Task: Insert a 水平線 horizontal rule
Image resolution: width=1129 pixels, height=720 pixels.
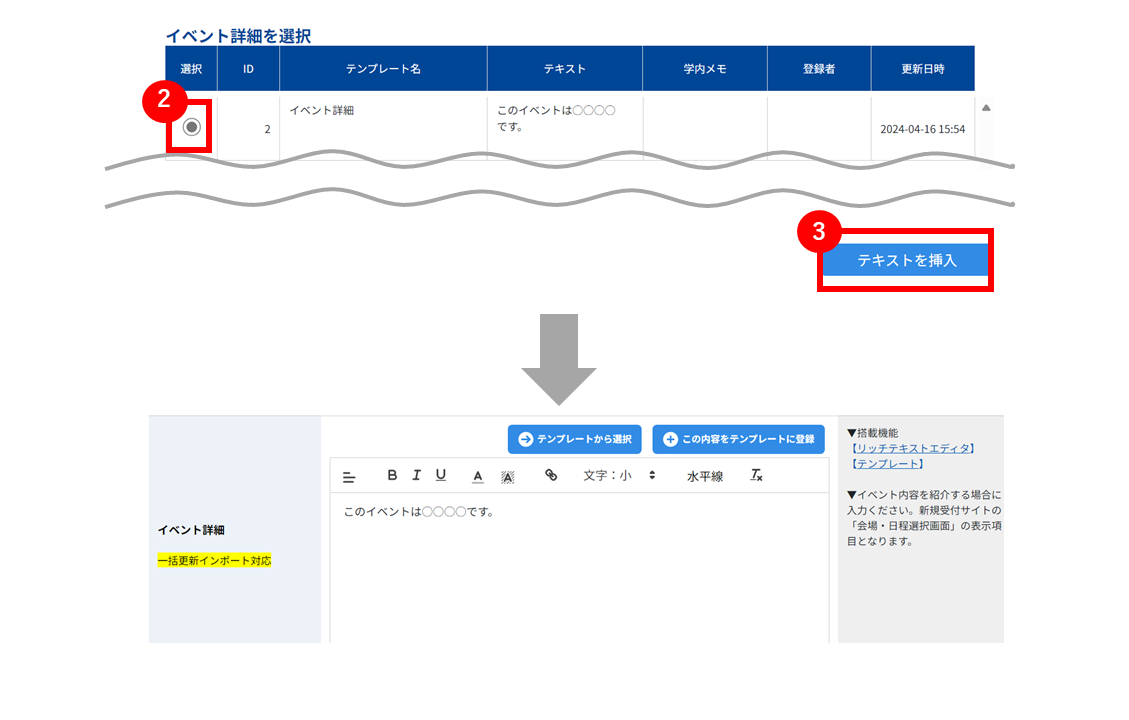Action: 705,476
